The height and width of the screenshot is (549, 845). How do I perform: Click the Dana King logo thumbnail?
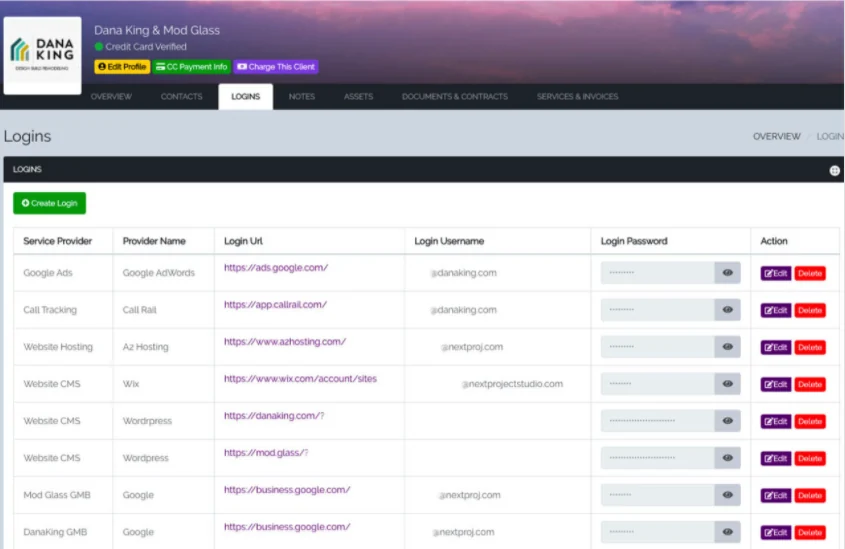(x=43, y=55)
